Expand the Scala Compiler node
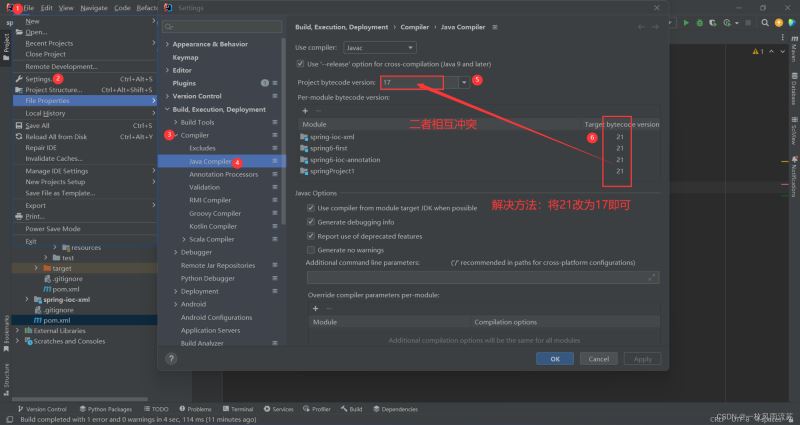This screenshot has height=425, width=800. pyautogui.click(x=184, y=239)
